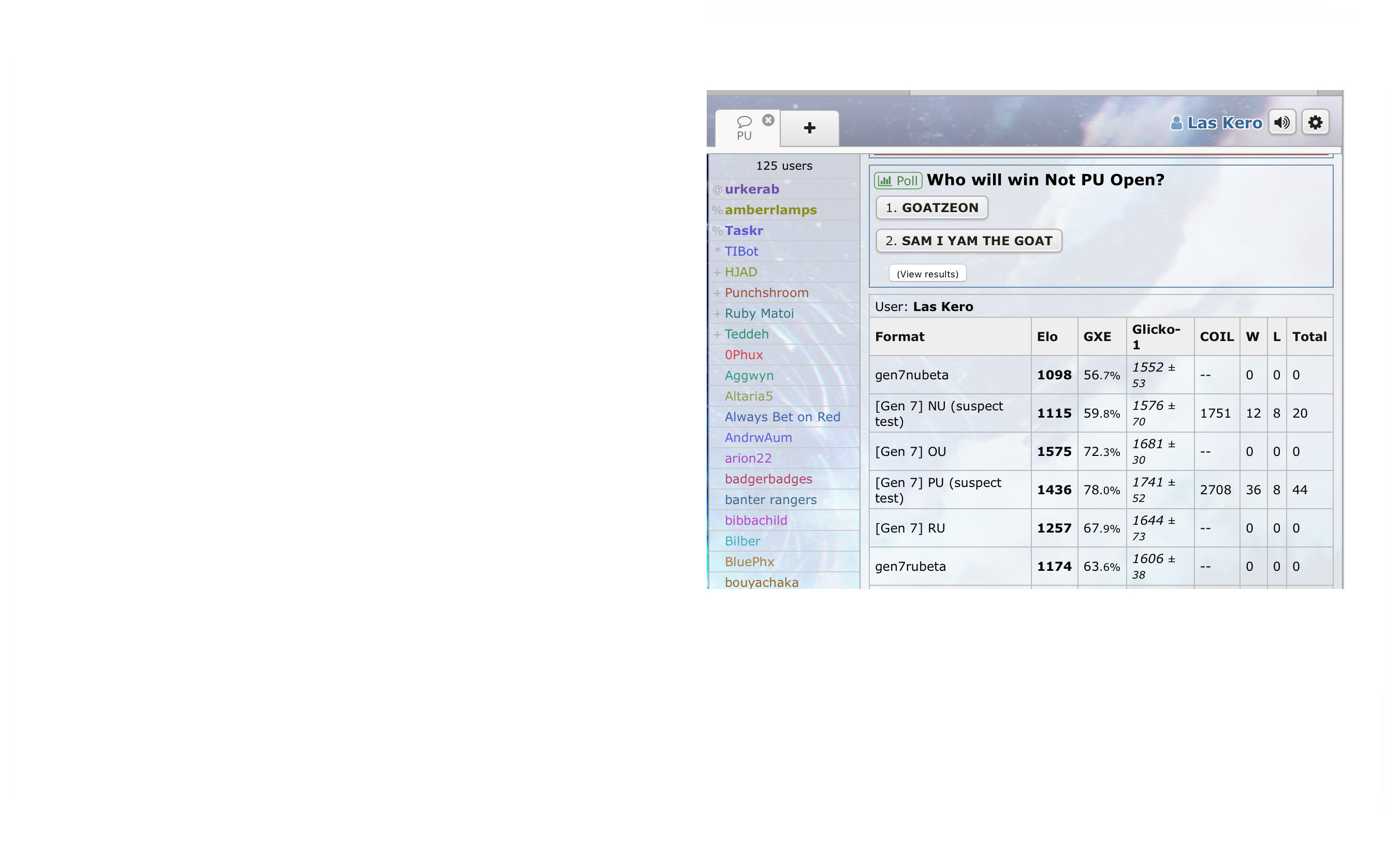Click Who will win Not PU Open question
1400x857 pixels.
pyautogui.click(x=1045, y=180)
